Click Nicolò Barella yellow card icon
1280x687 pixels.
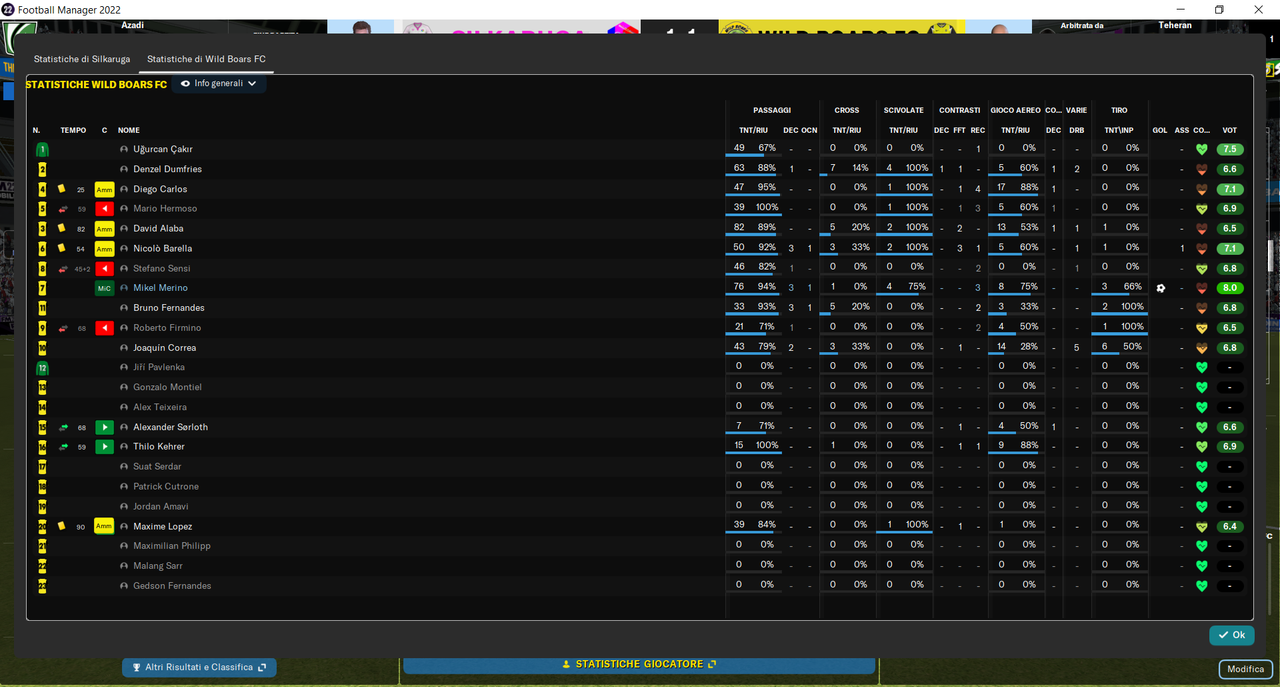coord(61,248)
